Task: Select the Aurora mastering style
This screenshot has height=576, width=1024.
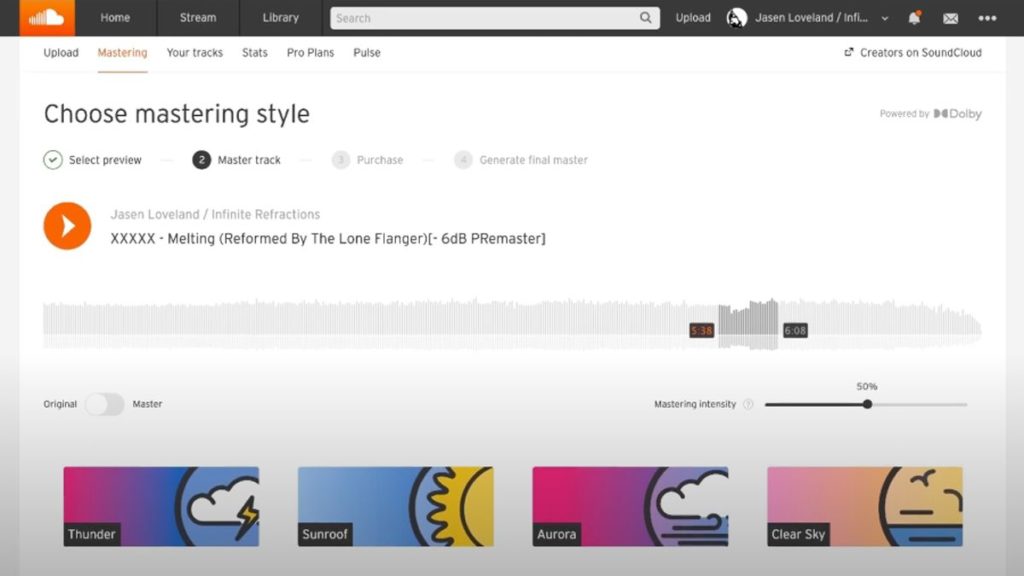Action: point(628,506)
